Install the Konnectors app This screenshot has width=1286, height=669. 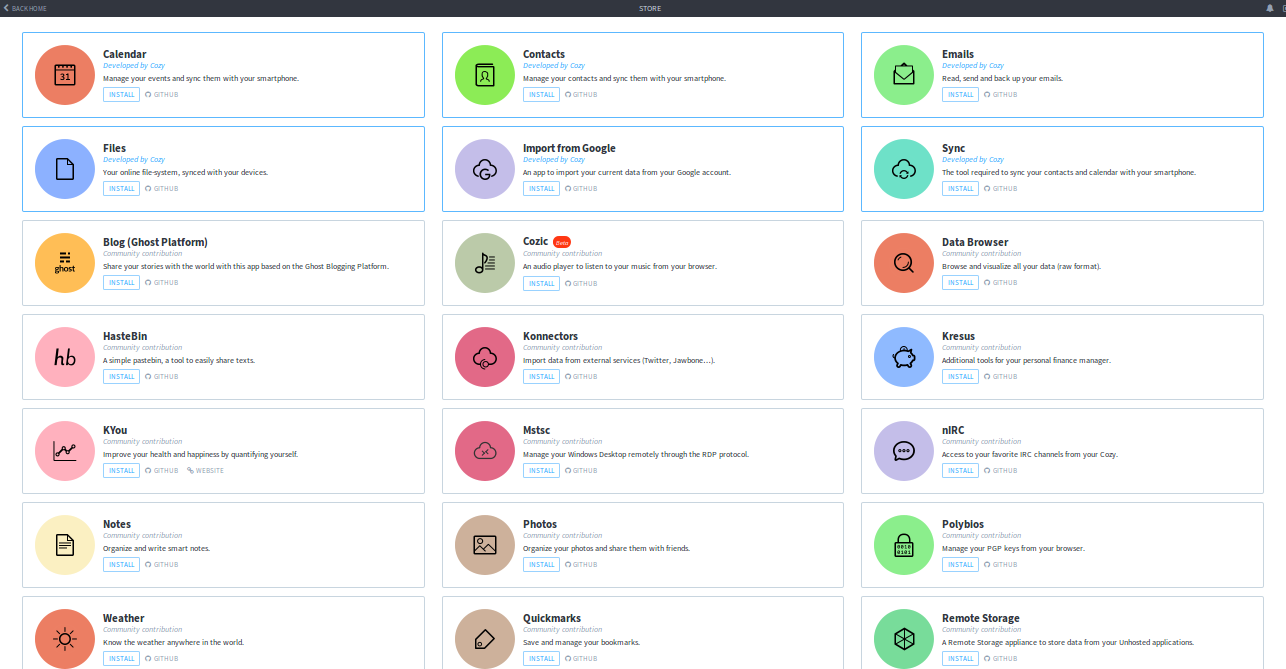(x=542, y=377)
